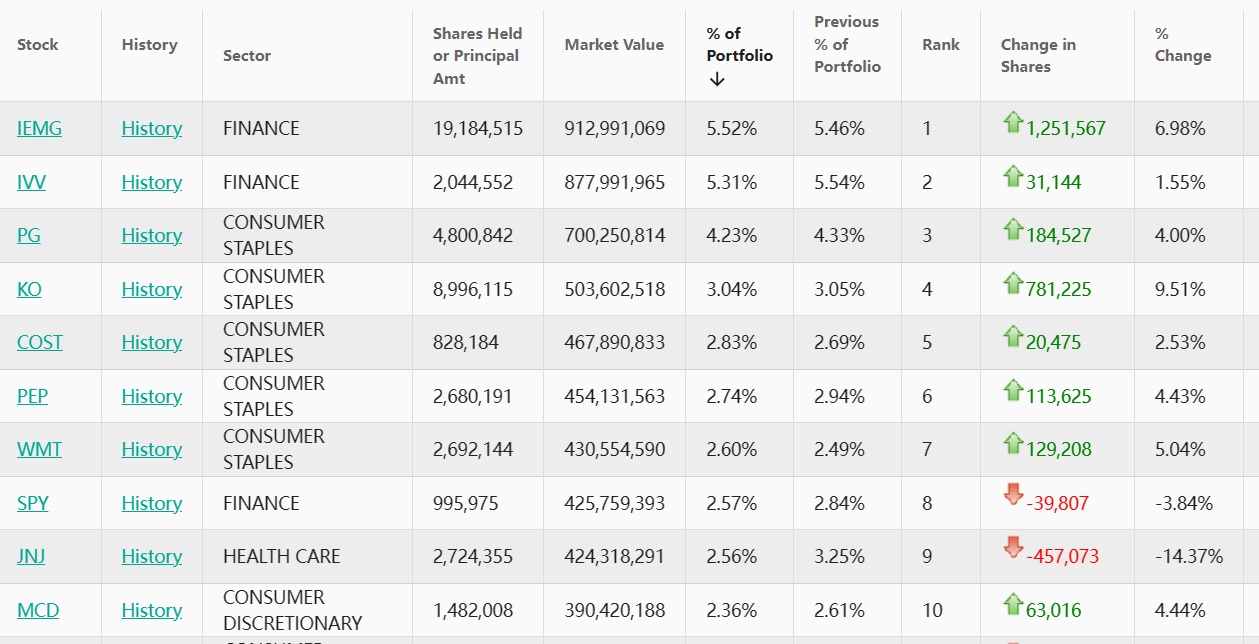The height and width of the screenshot is (644, 1259).
Task: Click the red down arrow beside -457,073
Action: pos(1013,548)
